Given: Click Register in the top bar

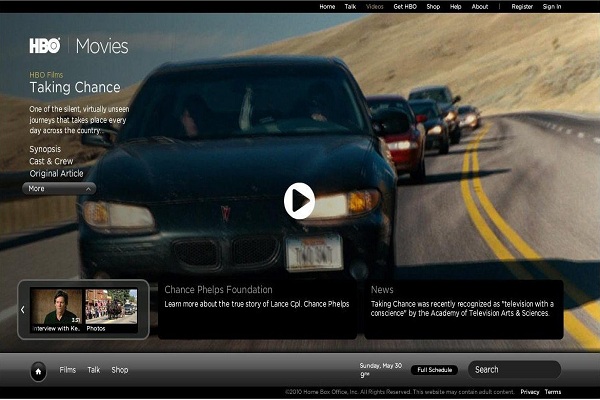Looking at the screenshot, I should [522, 7].
